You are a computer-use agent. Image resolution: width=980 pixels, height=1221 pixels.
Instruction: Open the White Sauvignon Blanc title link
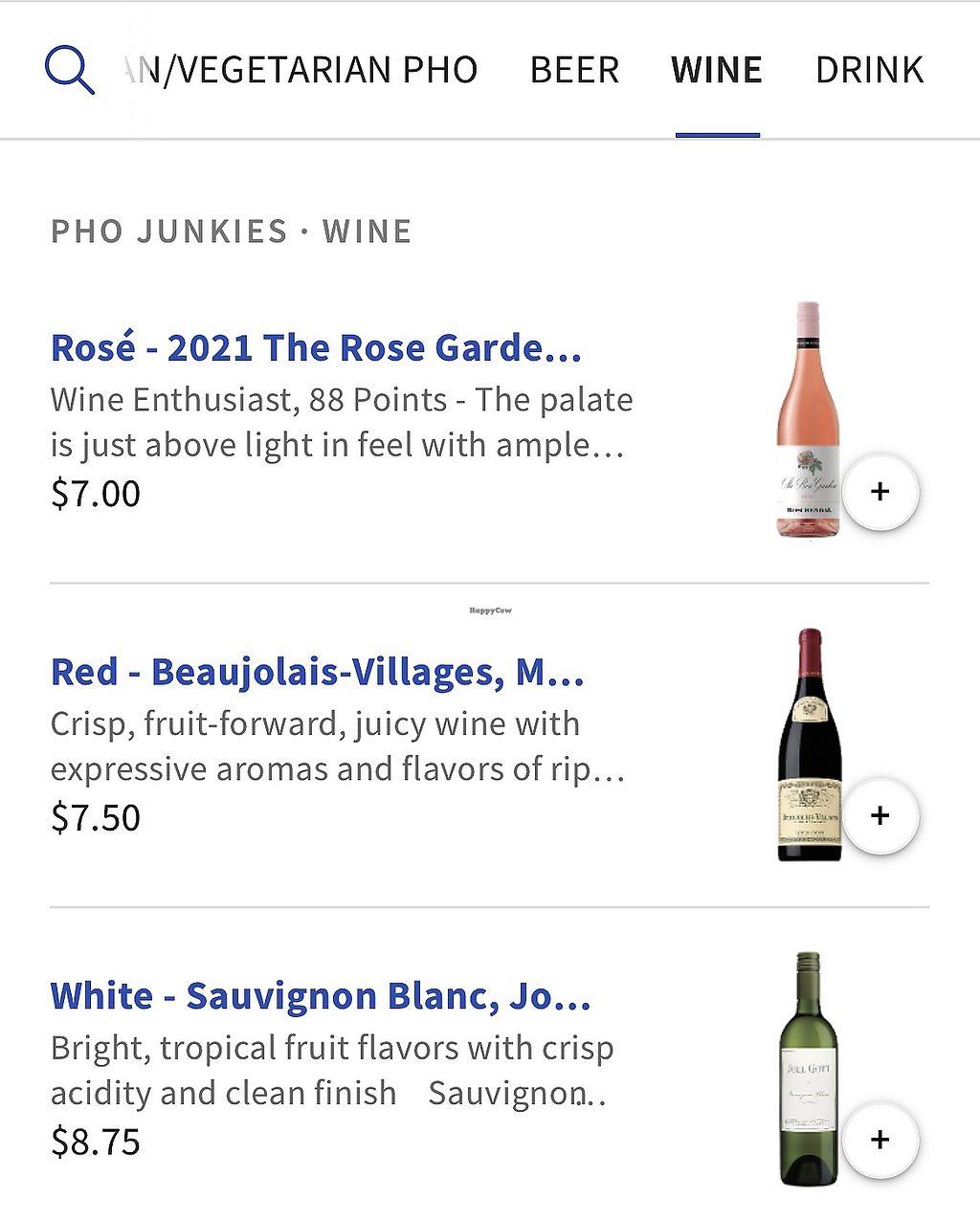[x=321, y=997]
